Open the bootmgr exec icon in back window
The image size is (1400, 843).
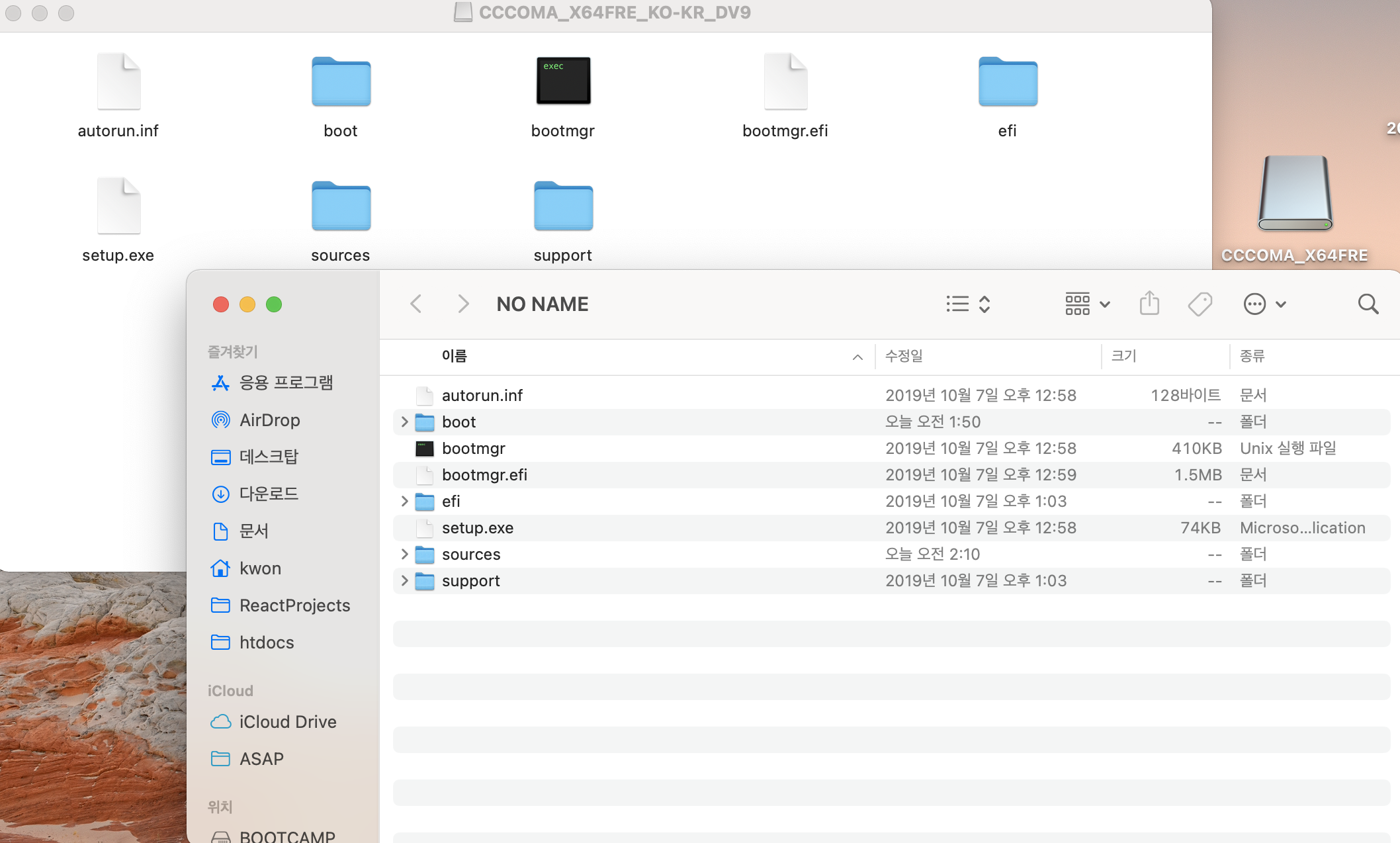tap(563, 81)
